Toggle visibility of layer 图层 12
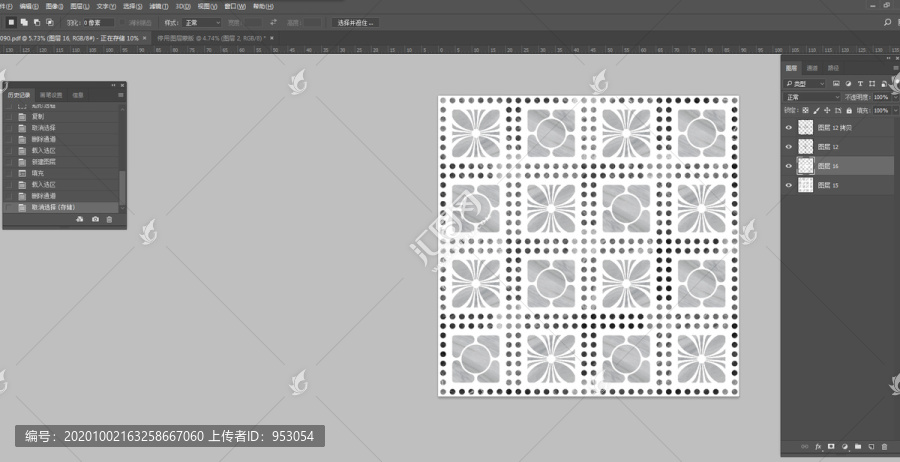900x462 pixels. coord(789,146)
